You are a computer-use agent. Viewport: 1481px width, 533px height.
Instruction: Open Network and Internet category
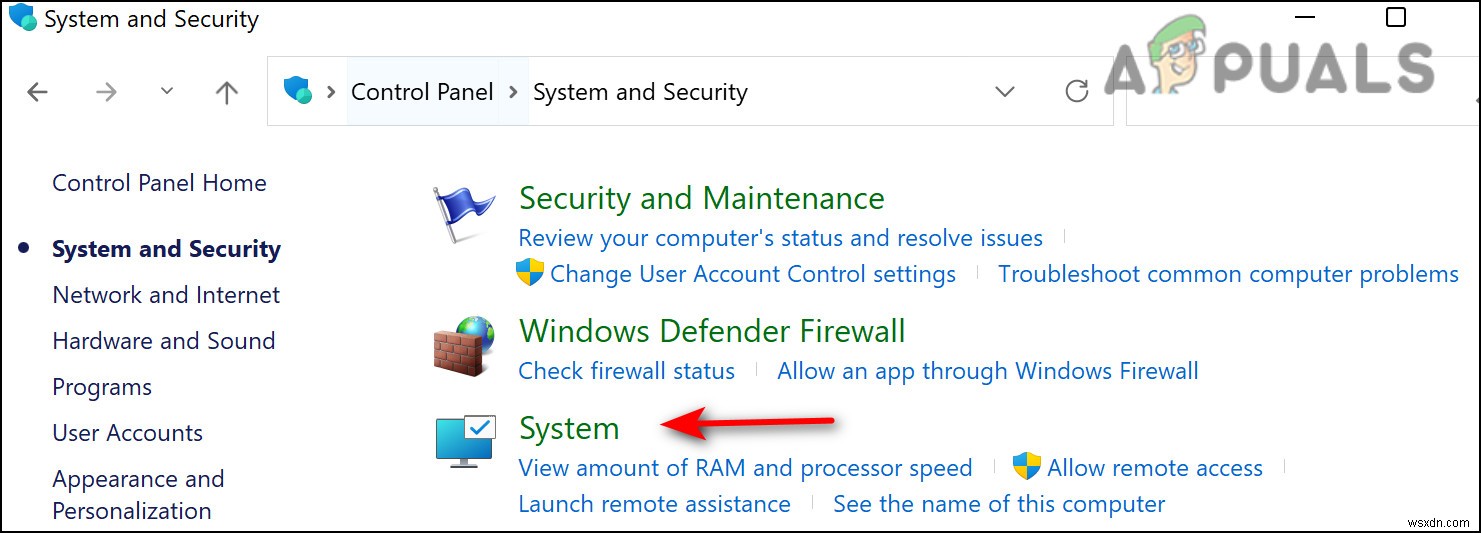166,295
